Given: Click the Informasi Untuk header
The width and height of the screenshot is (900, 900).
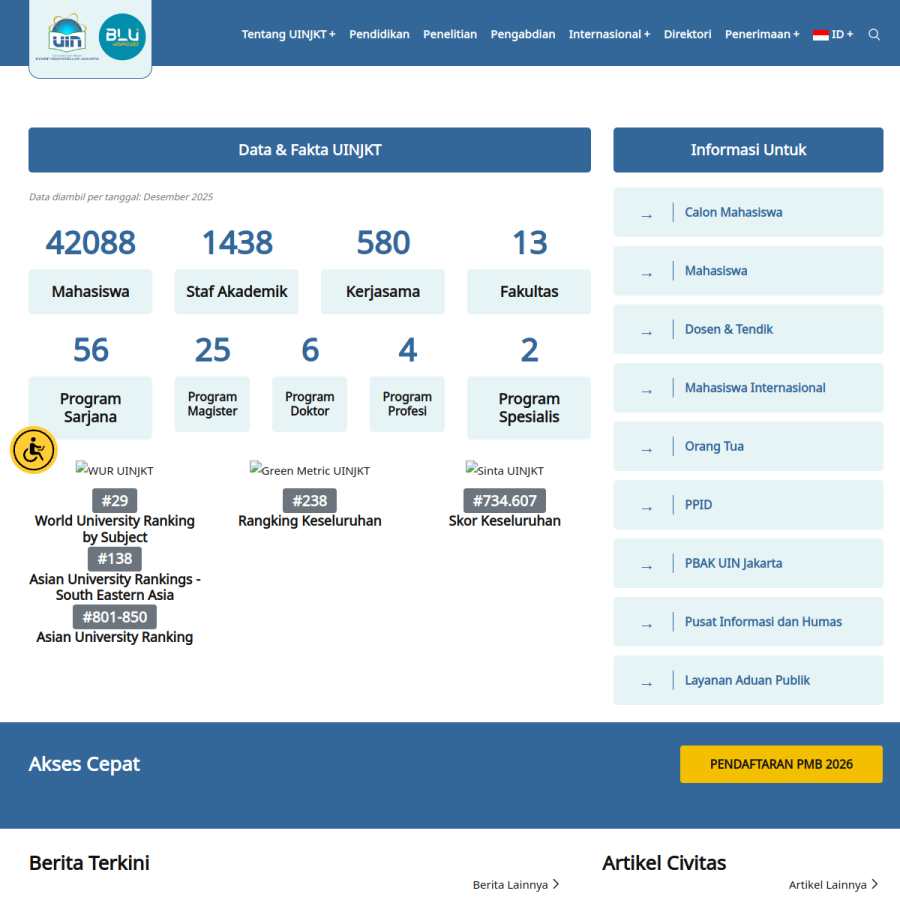Looking at the screenshot, I should pyautogui.click(x=748, y=150).
